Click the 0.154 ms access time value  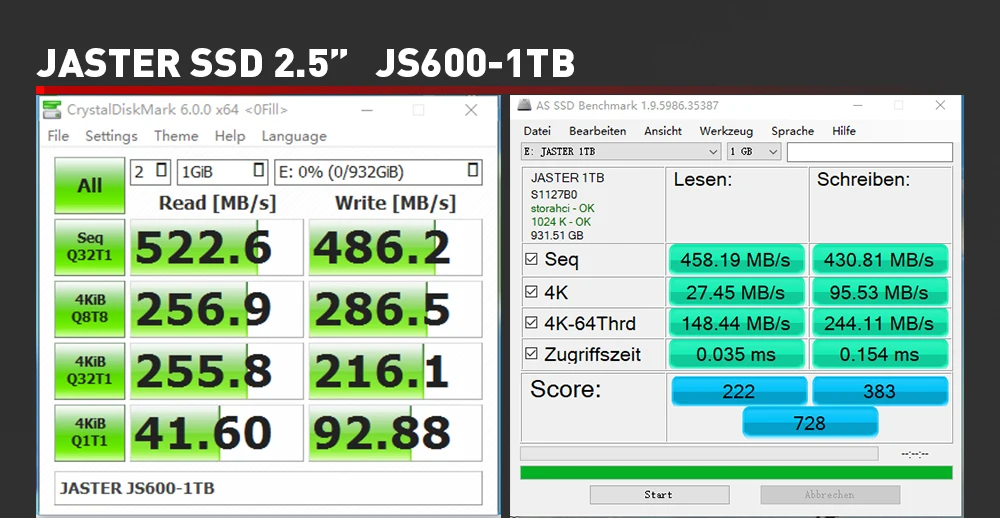[880, 354]
